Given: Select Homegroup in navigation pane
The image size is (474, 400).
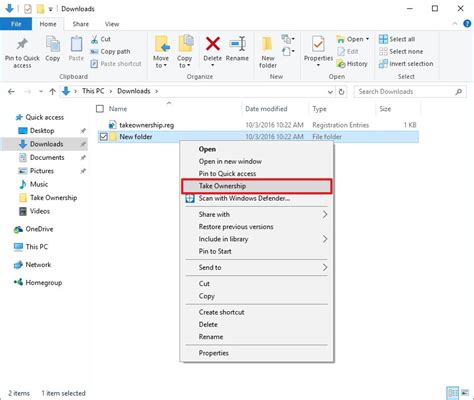Looking at the screenshot, I should coord(44,283).
